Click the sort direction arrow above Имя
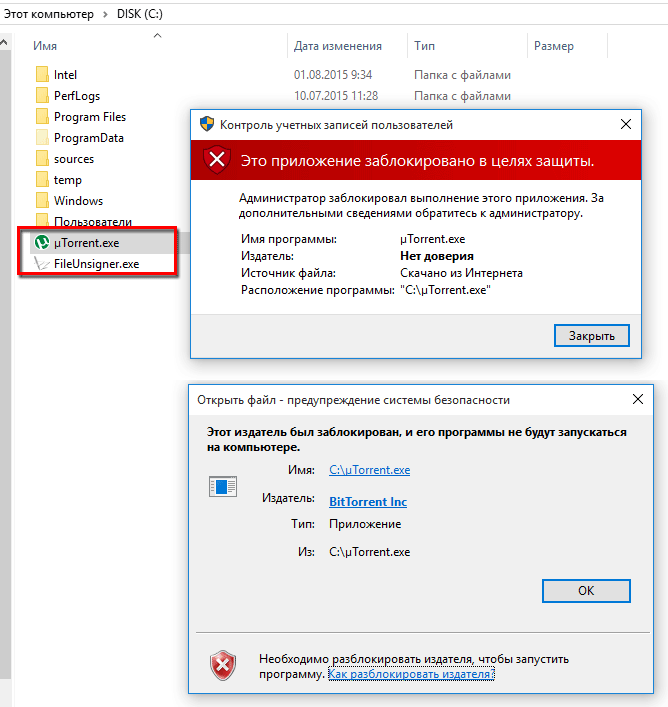Image resolution: width=668 pixels, height=707 pixels. click(x=157, y=36)
